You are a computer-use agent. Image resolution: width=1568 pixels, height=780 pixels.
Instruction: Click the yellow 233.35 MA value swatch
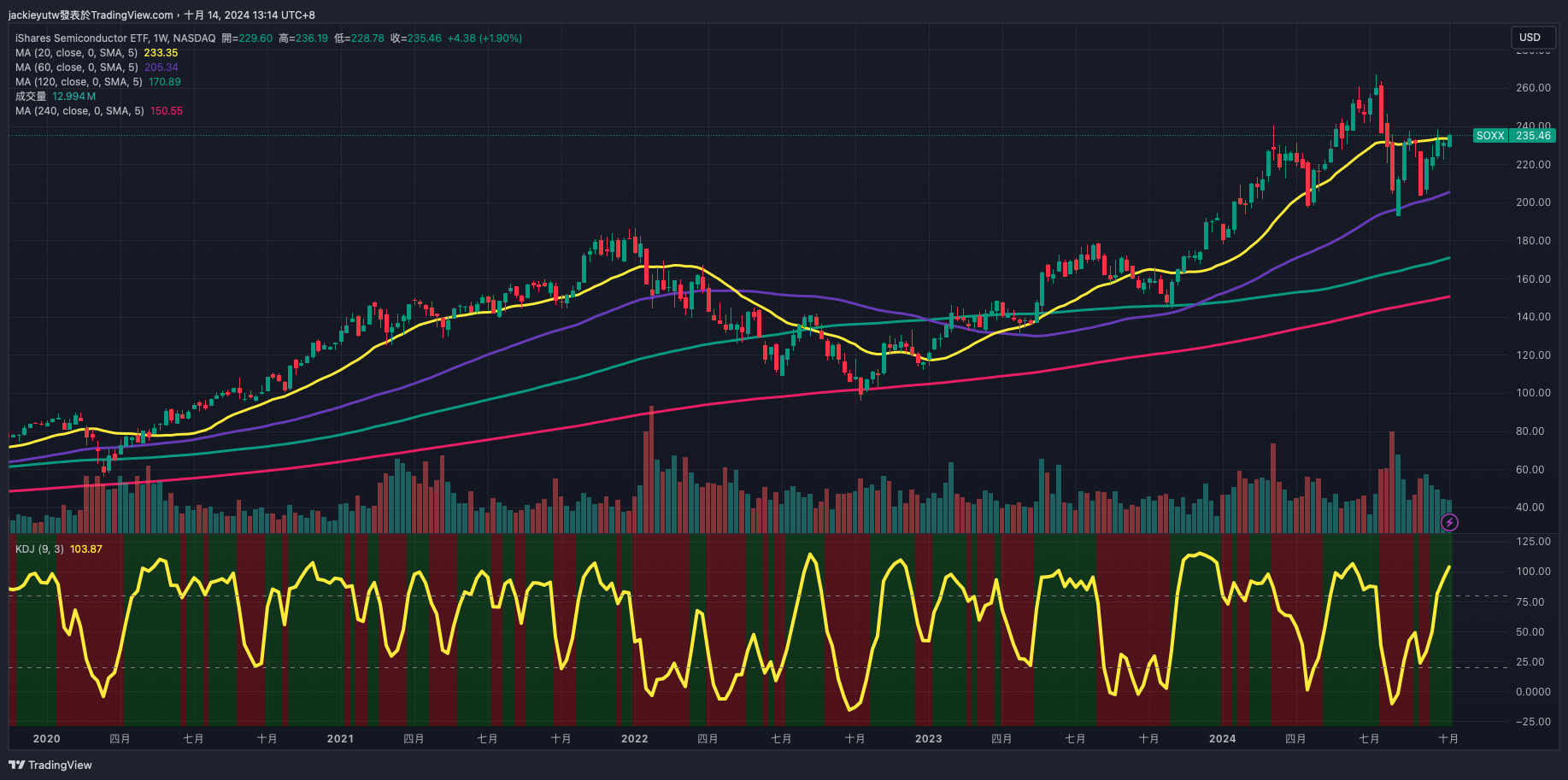coord(161,53)
